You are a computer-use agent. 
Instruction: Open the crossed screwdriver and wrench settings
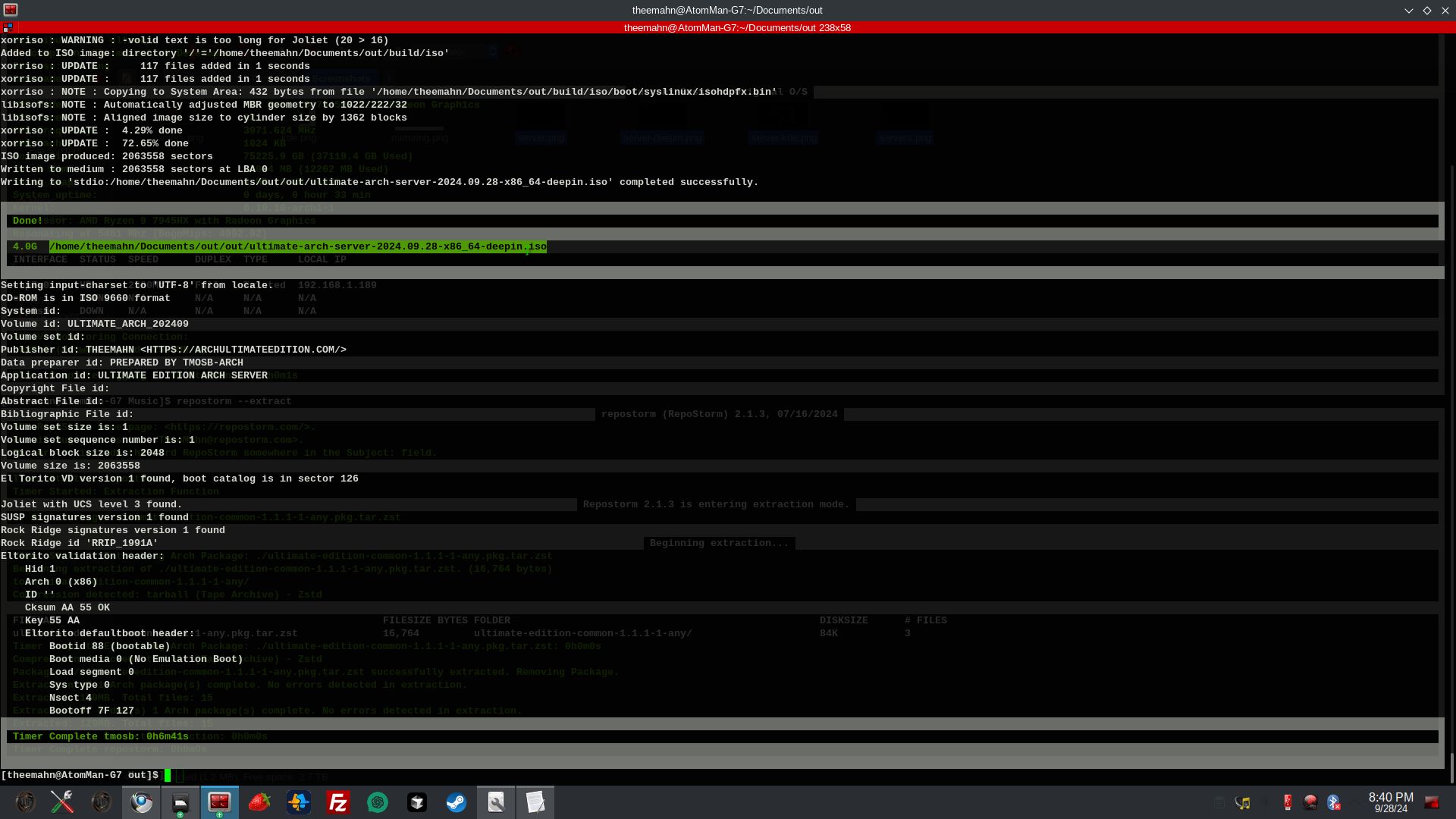(62, 802)
